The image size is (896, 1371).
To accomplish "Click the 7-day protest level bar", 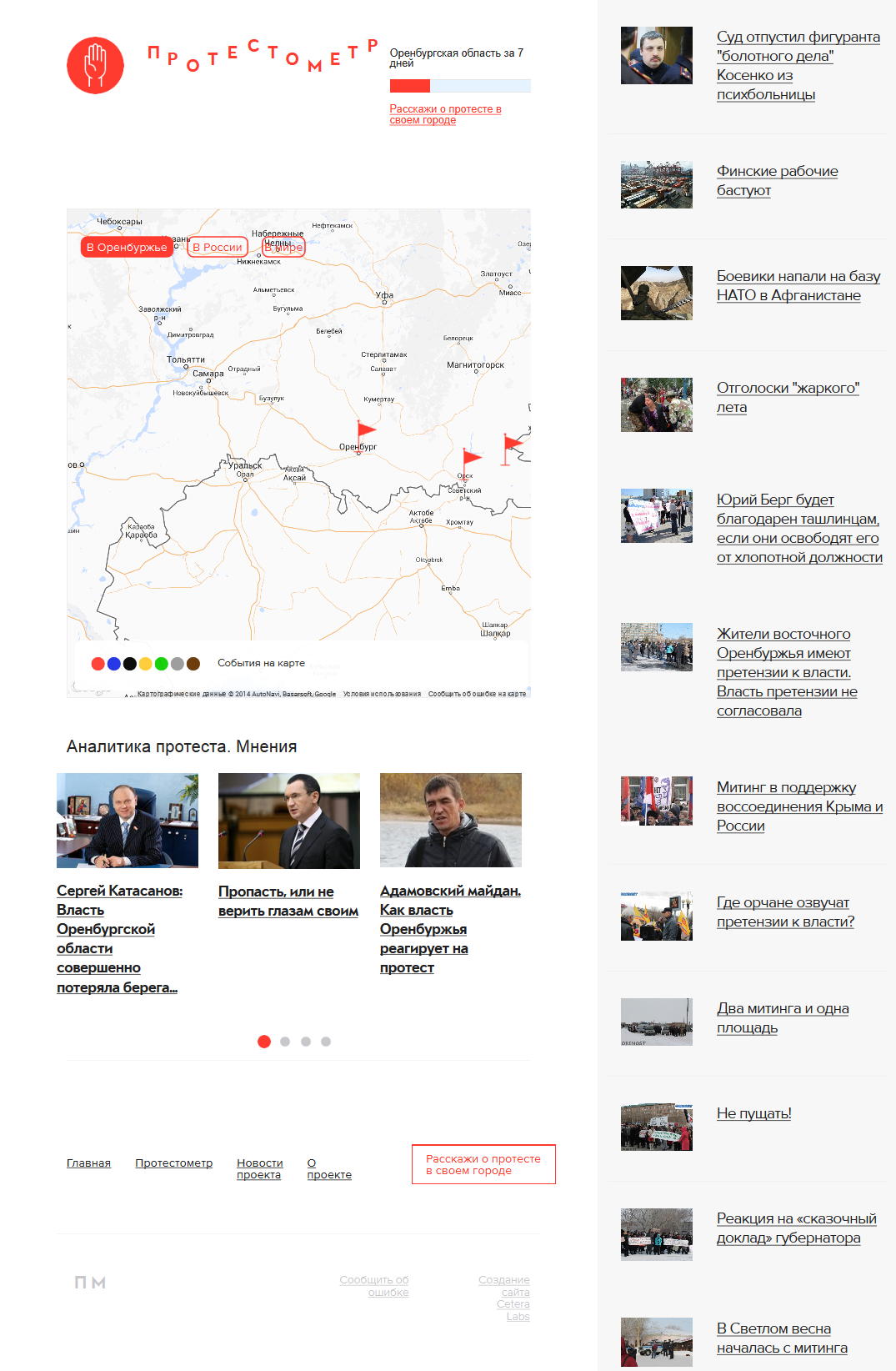I will 460,86.
